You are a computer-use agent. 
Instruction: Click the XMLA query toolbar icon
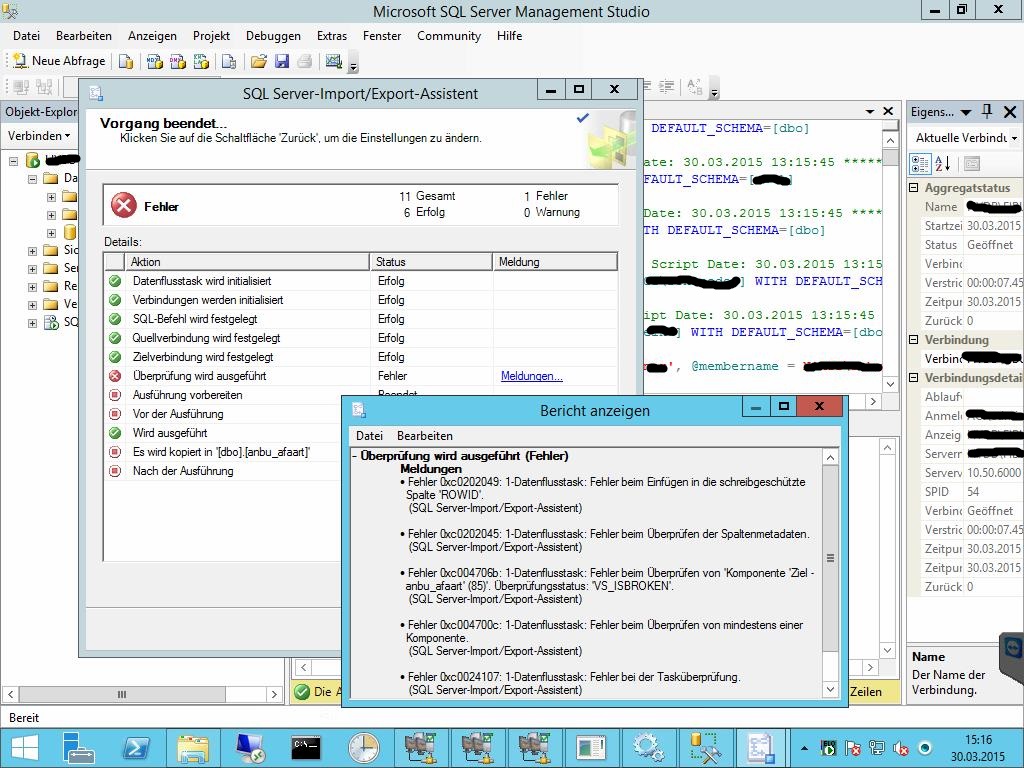click(x=201, y=61)
